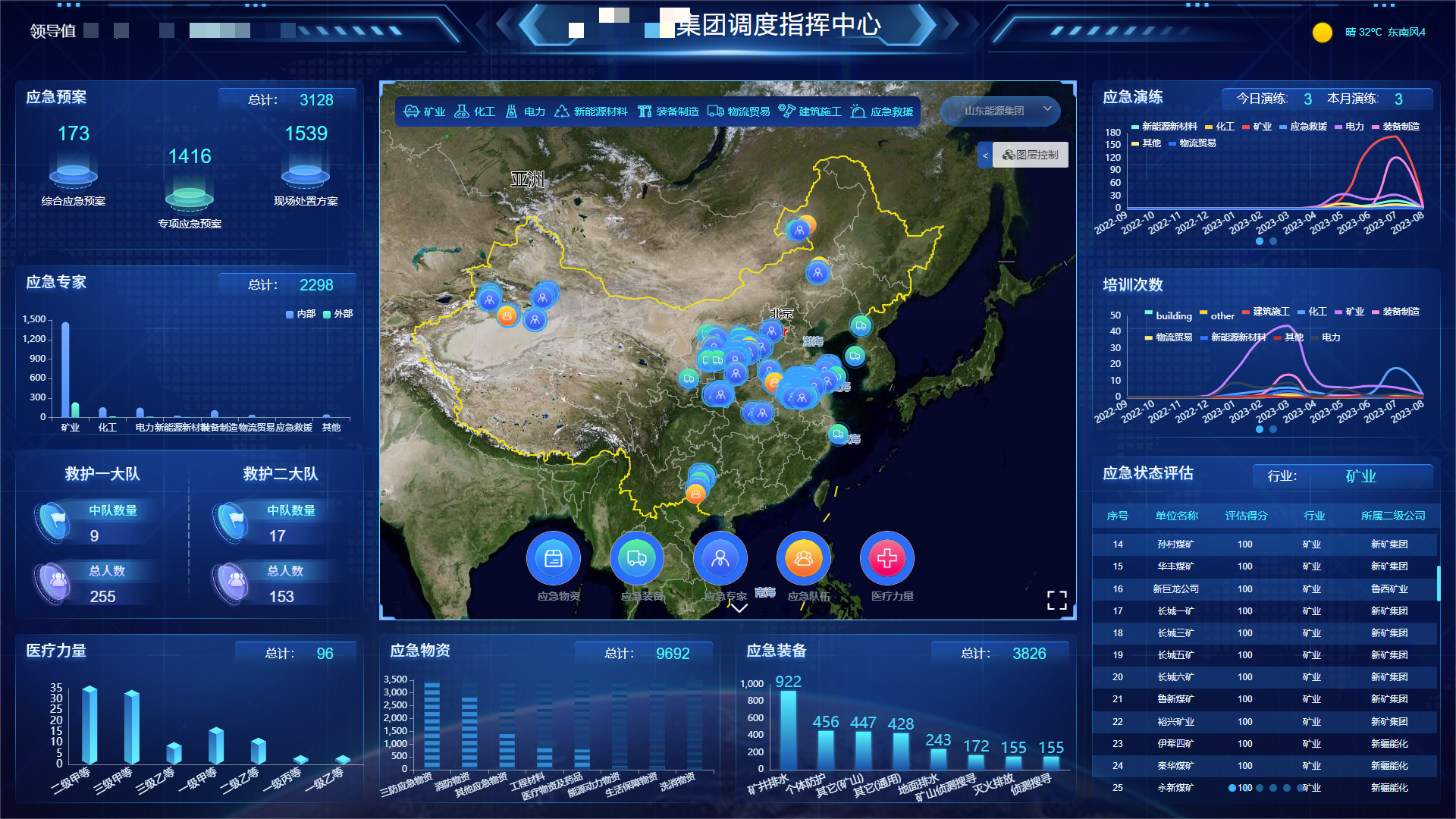Click the 矿业 industry selector in 应急状态评估
This screenshot has width=1456, height=819.
coord(1360,476)
